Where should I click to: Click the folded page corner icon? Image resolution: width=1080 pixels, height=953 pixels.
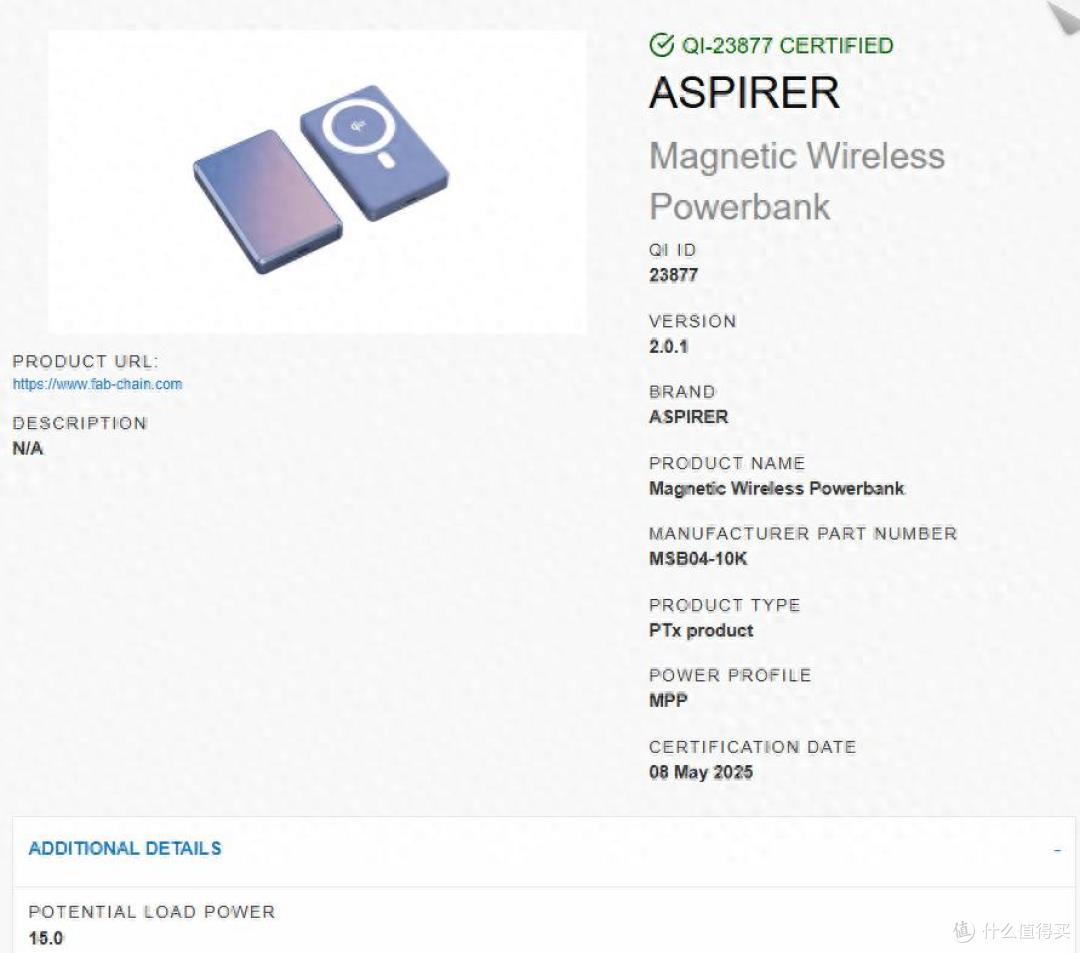[1063, 17]
